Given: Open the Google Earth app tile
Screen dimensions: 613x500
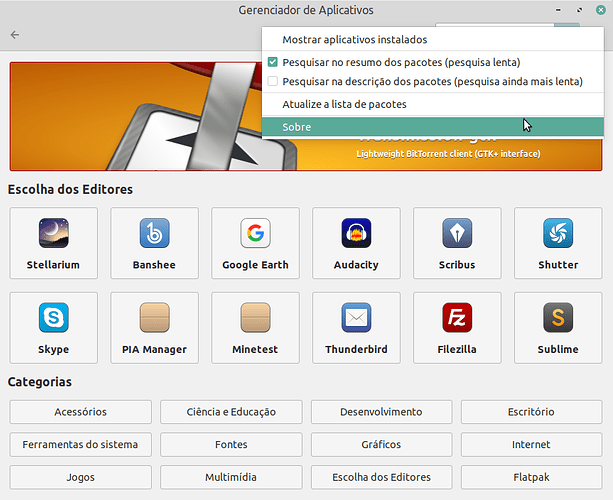Looking at the screenshot, I should coord(255,243).
